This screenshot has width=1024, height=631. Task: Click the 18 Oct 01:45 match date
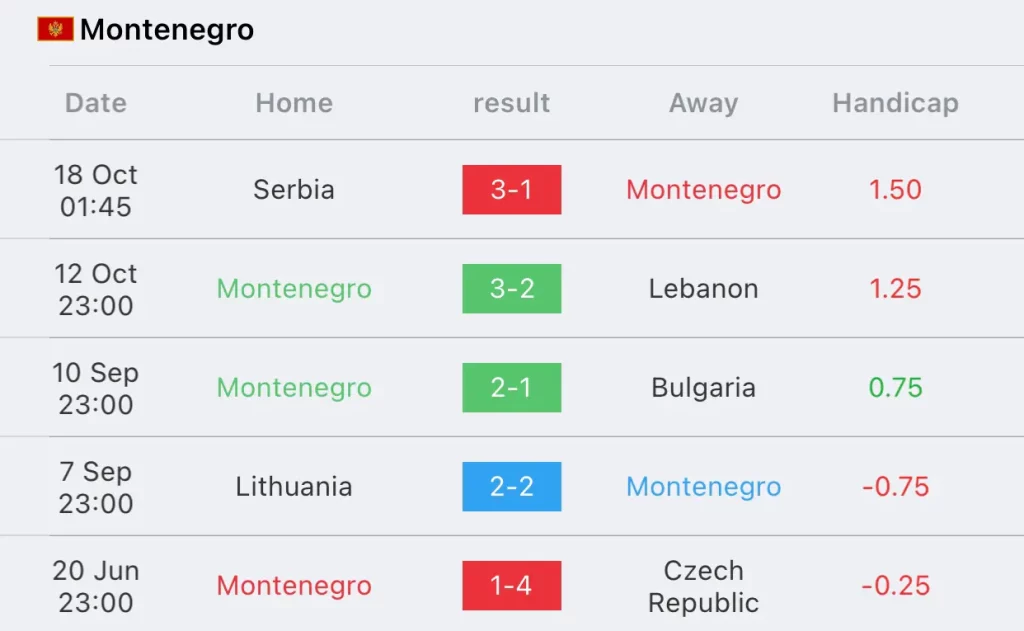click(x=96, y=190)
